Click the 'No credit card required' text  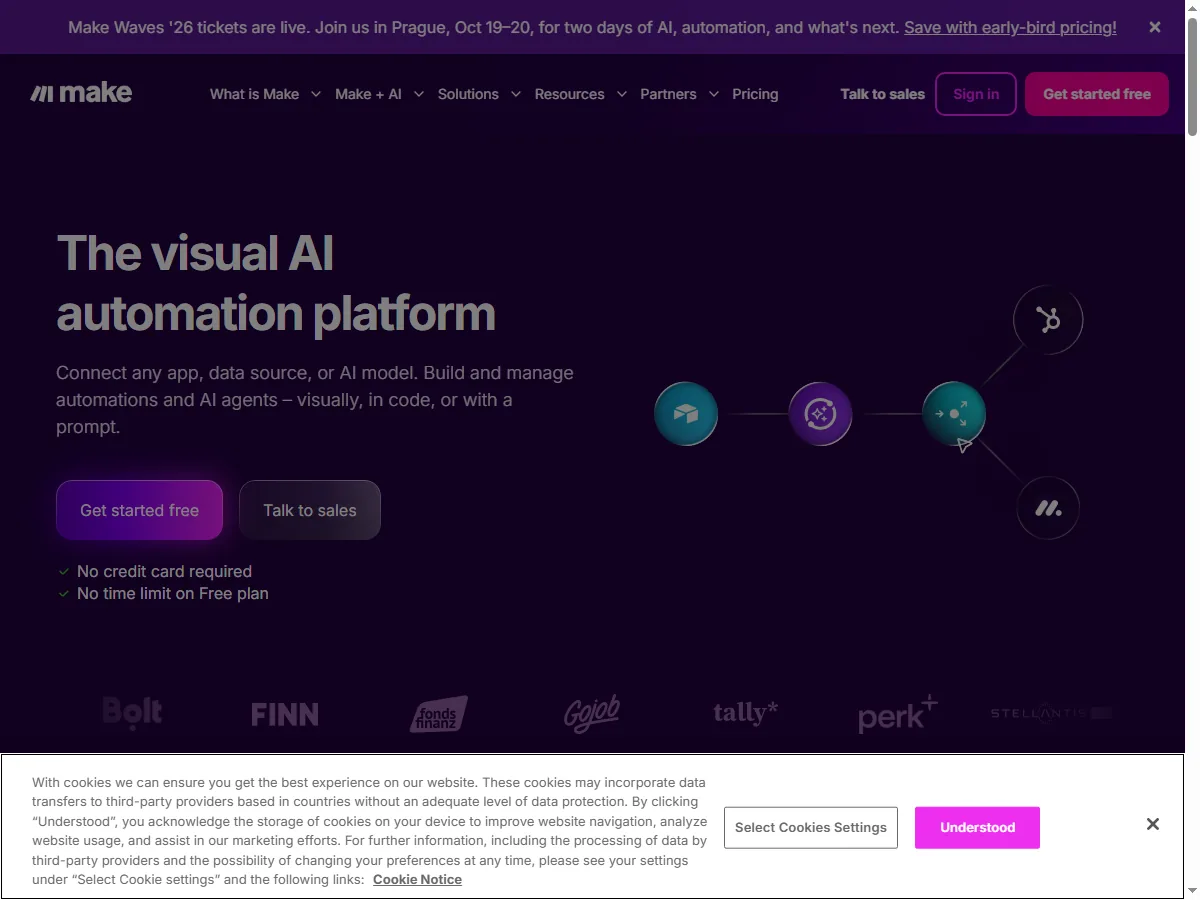pos(164,571)
